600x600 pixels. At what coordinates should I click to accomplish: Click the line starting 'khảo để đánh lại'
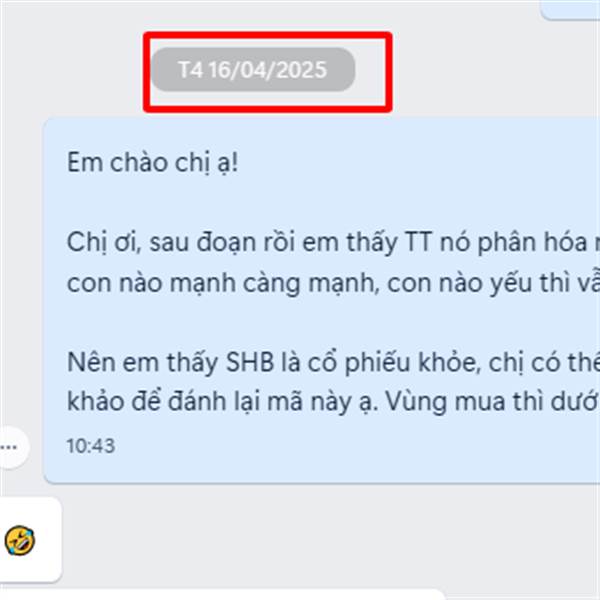point(333,402)
